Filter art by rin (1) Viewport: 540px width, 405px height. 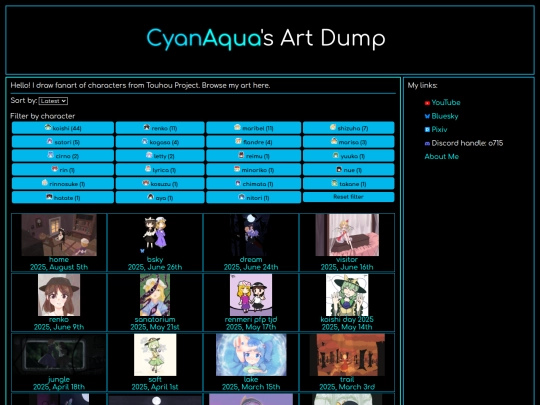(63, 169)
